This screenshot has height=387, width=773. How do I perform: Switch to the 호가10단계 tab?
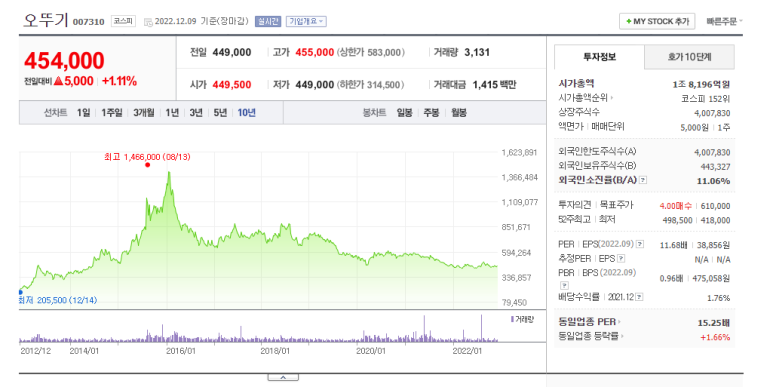689,57
